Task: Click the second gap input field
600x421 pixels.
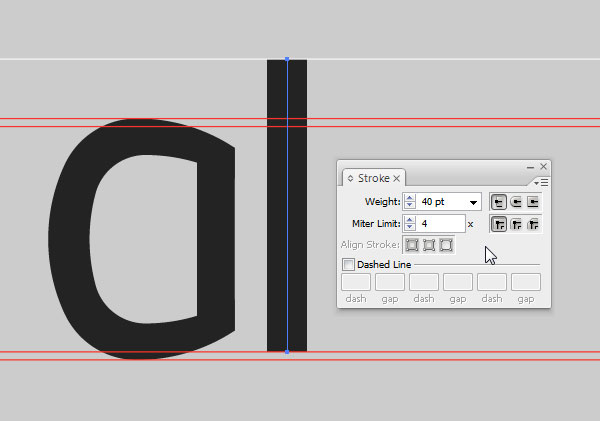Action: [x=458, y=282]
